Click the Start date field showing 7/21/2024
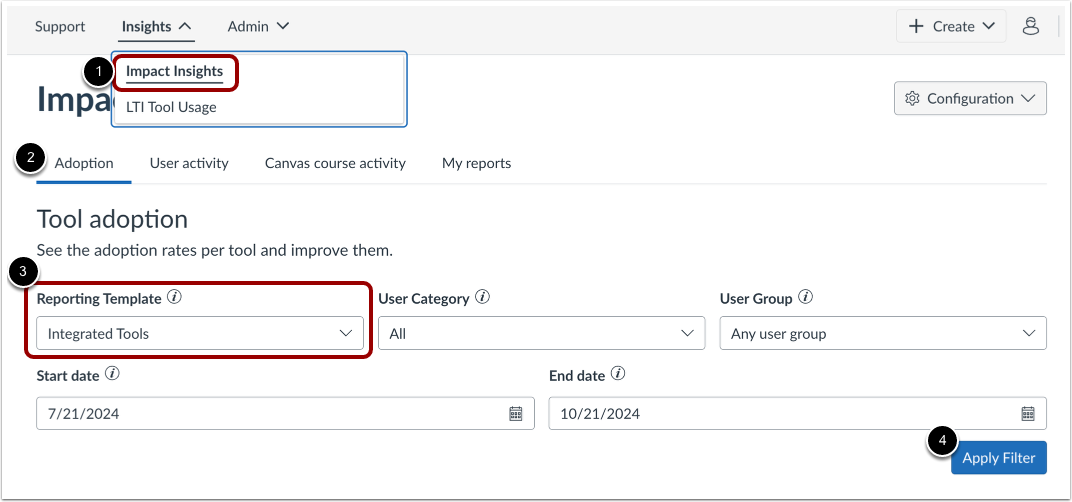This screenshot has height=502, width=1072. [x=285, y=414]
